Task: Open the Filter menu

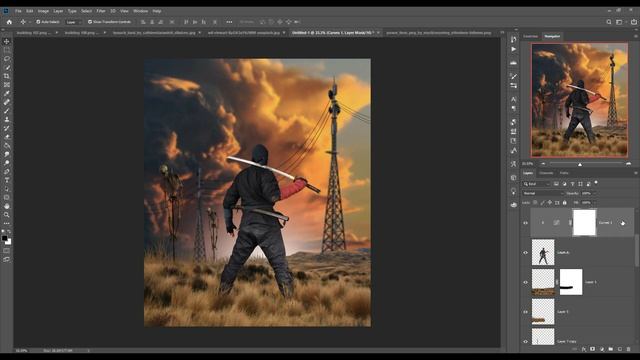Action: pyautogui.click(x=101, y=11)
